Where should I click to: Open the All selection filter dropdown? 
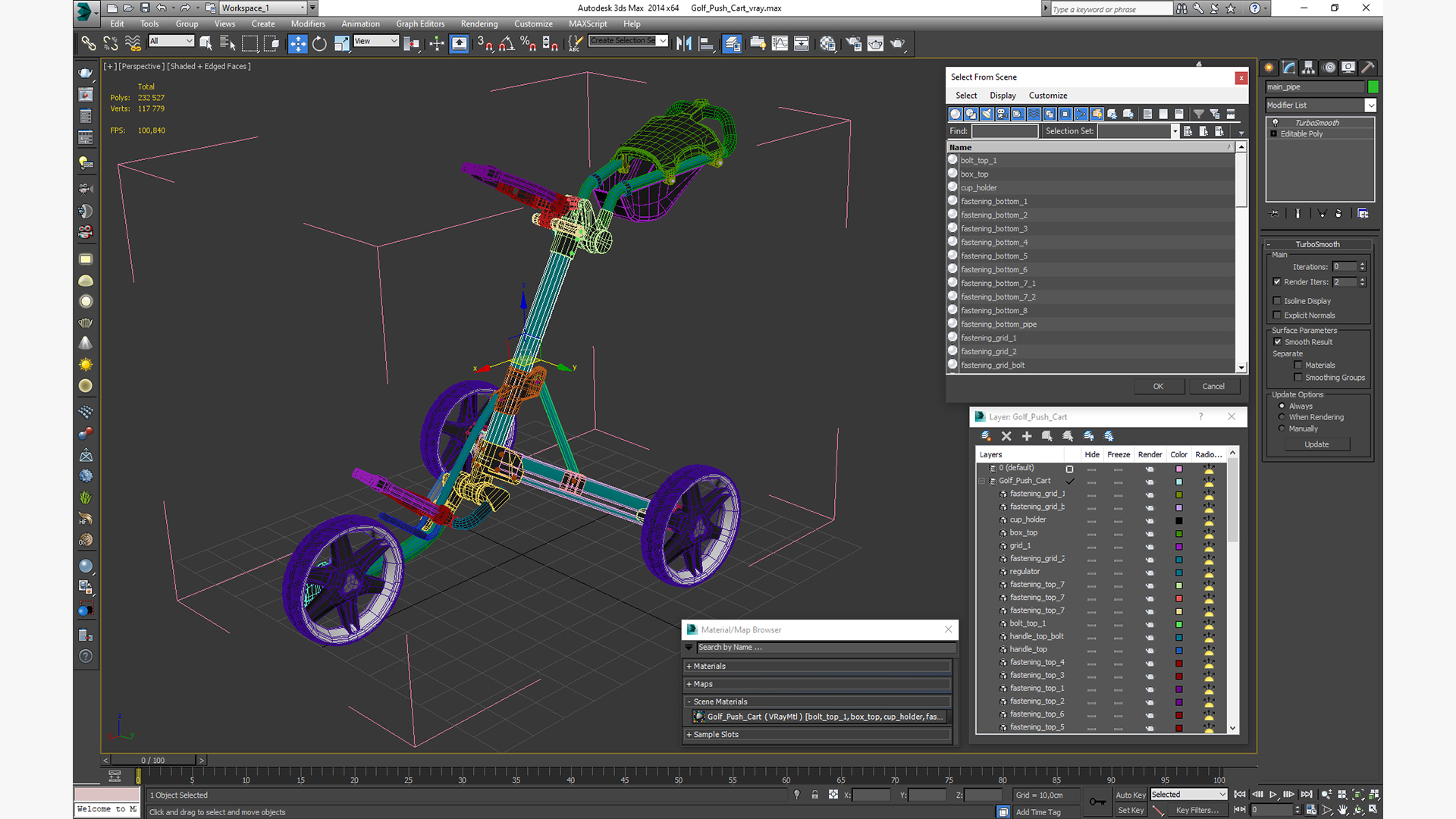coord(171,41)
